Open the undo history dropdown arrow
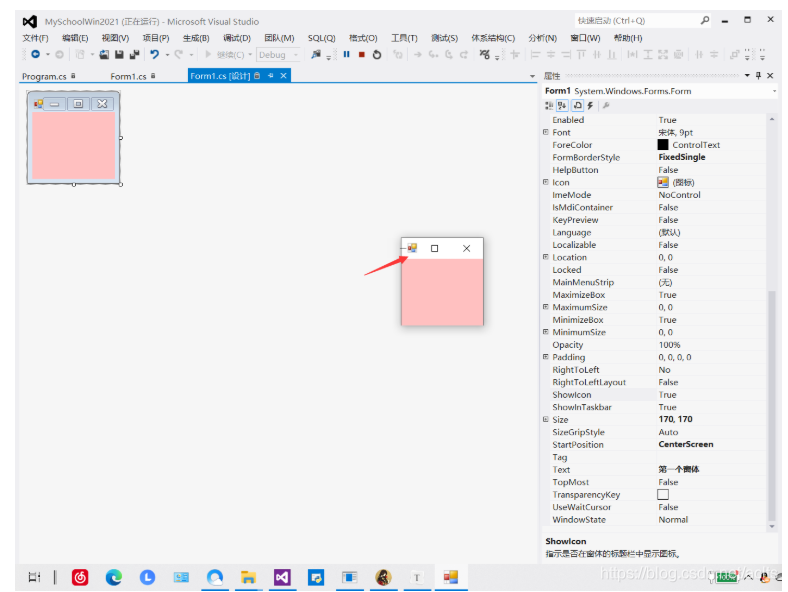This screenshot has width=788, height=592. point(167,54)
